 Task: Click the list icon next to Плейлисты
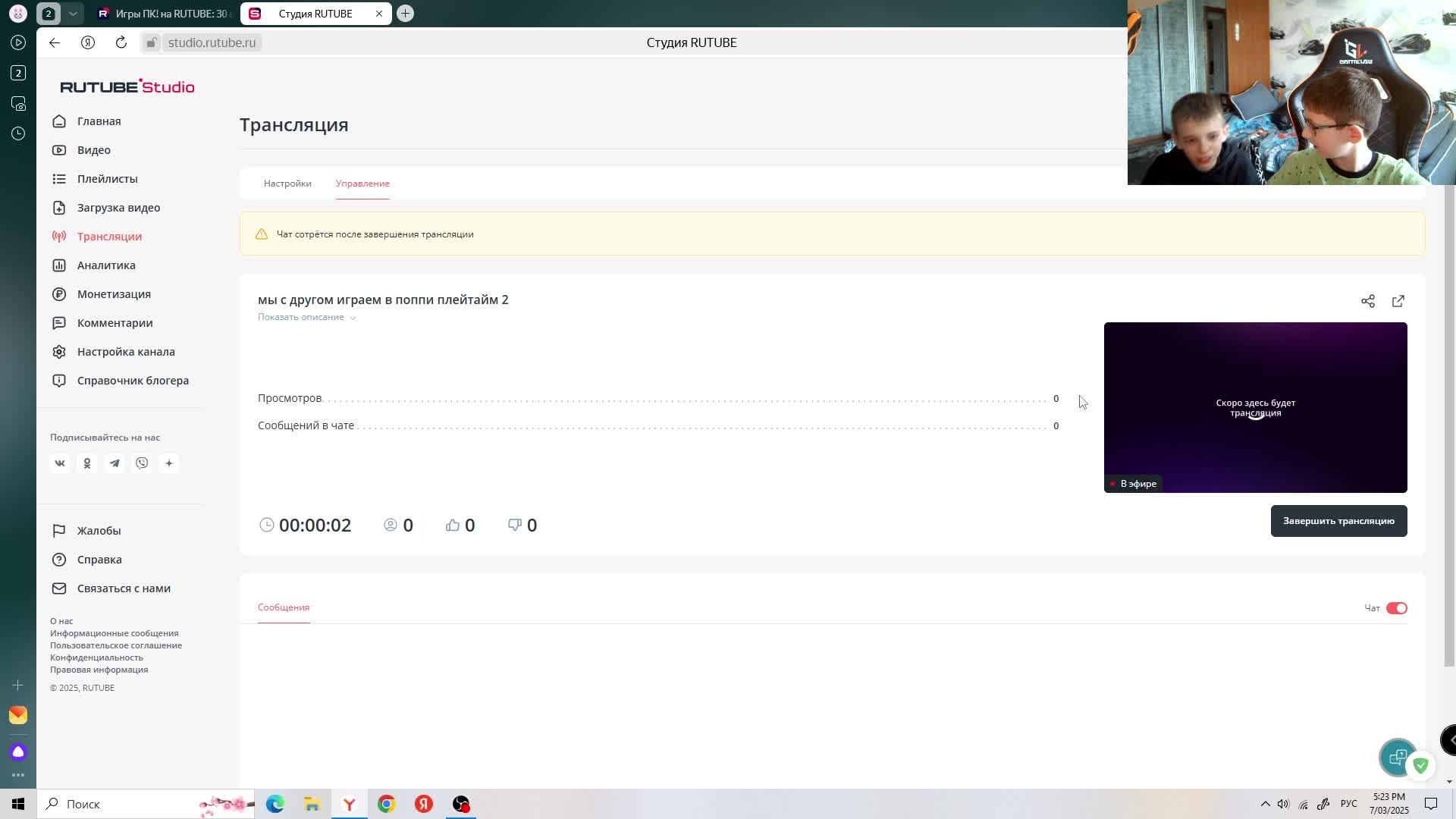(59, 179)
